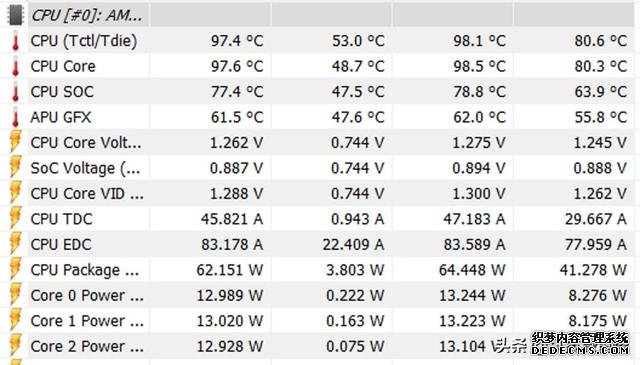Click the CPU chip icon in header row
The width and height of the screenshot is (640, 365).
pyautogui.click(x=16, y=15)
